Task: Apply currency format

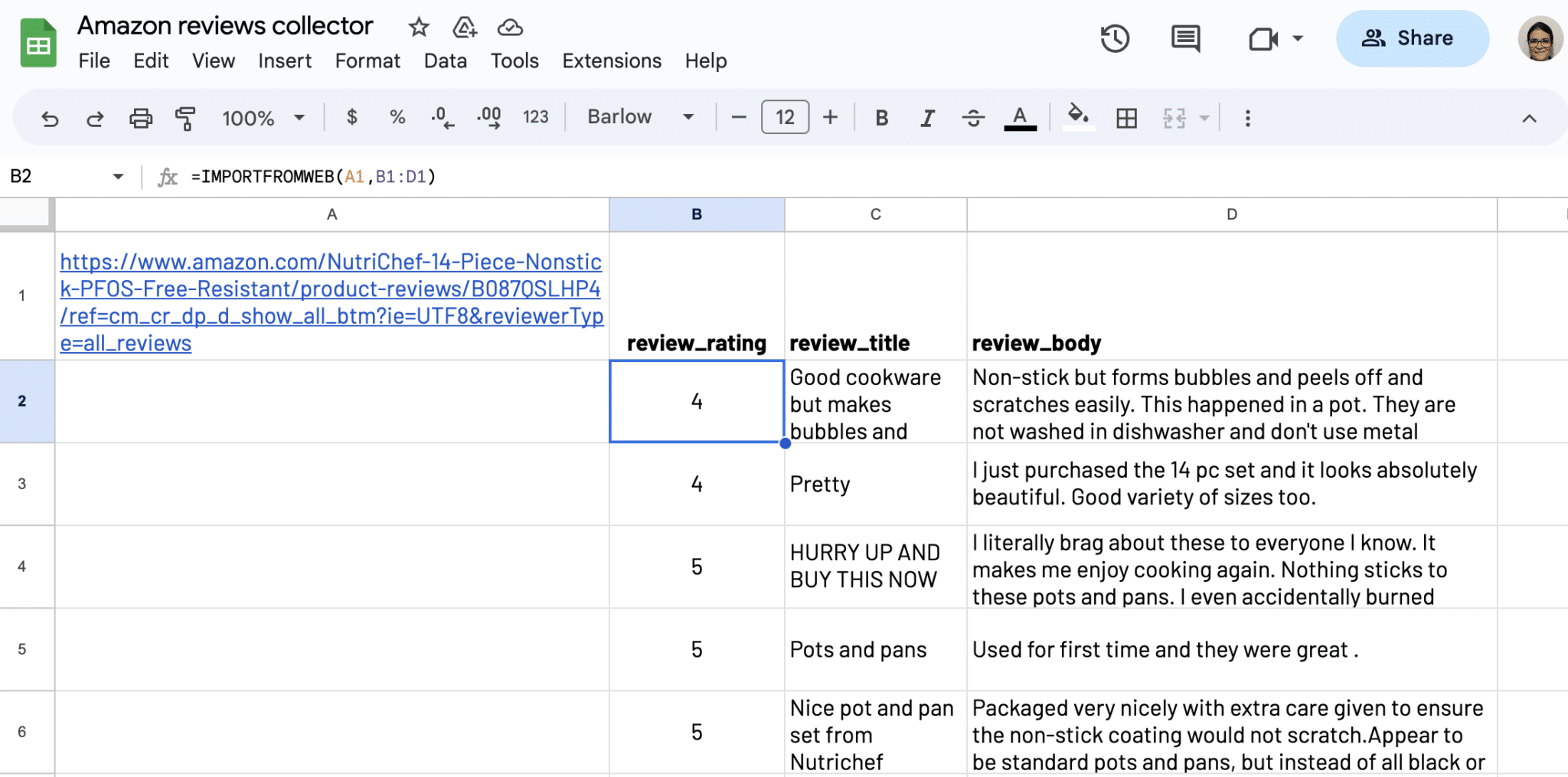Action: pyautogui.click(x=352, y=117)
